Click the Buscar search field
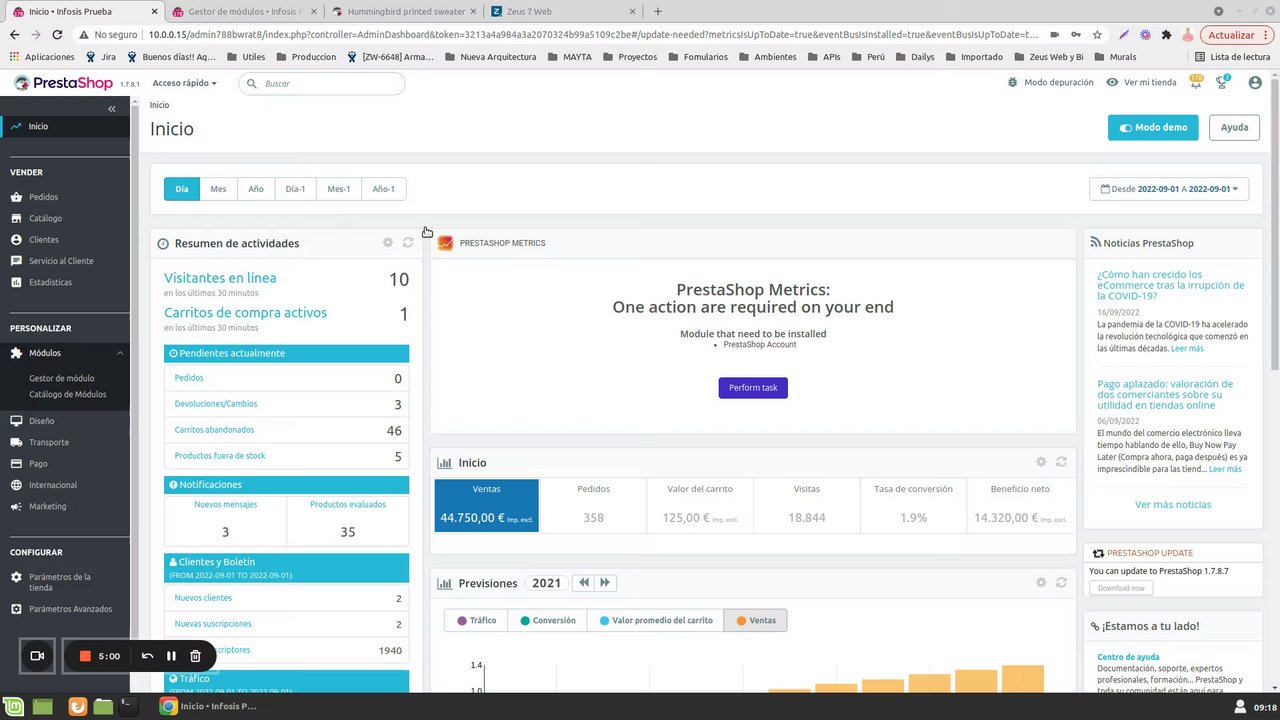Viewport: 1280px width, 720px height. [x=322, y=83]
